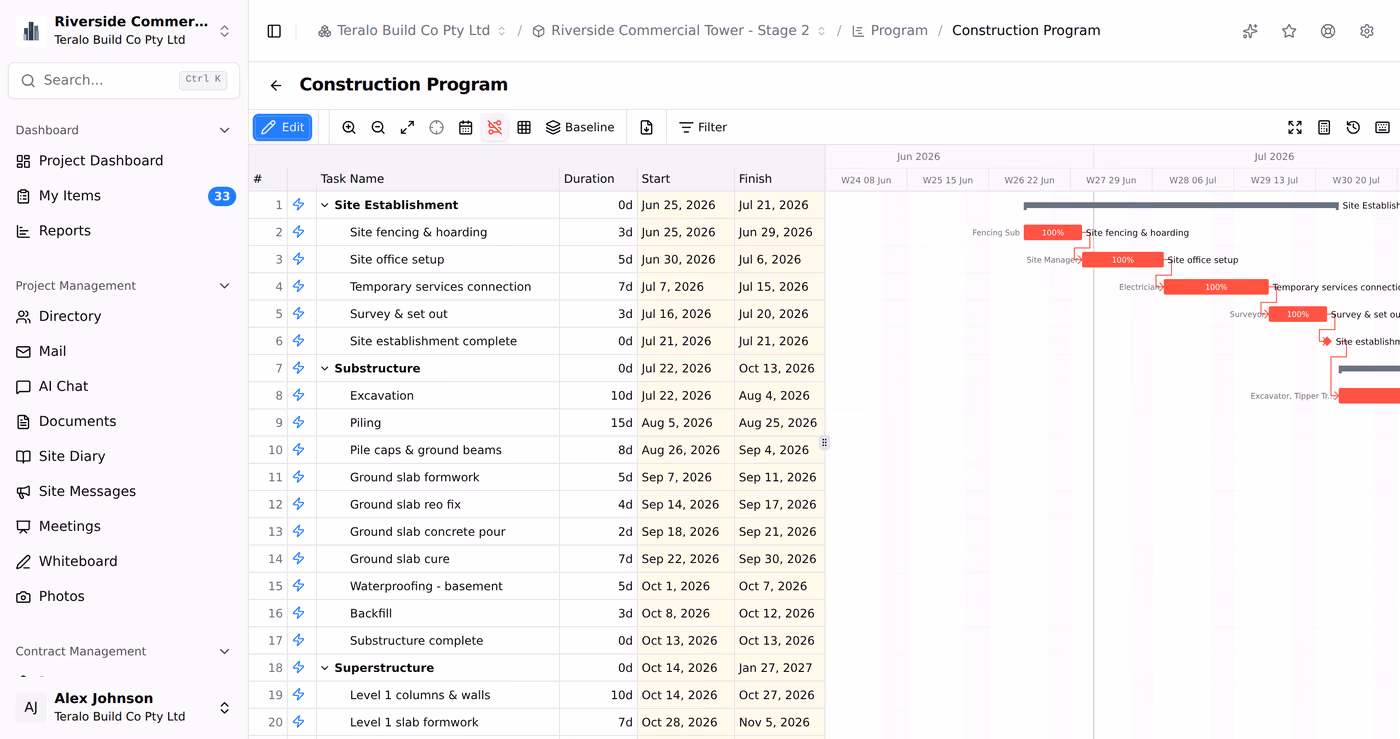Click the back arrow beside Construction Program

276,86
